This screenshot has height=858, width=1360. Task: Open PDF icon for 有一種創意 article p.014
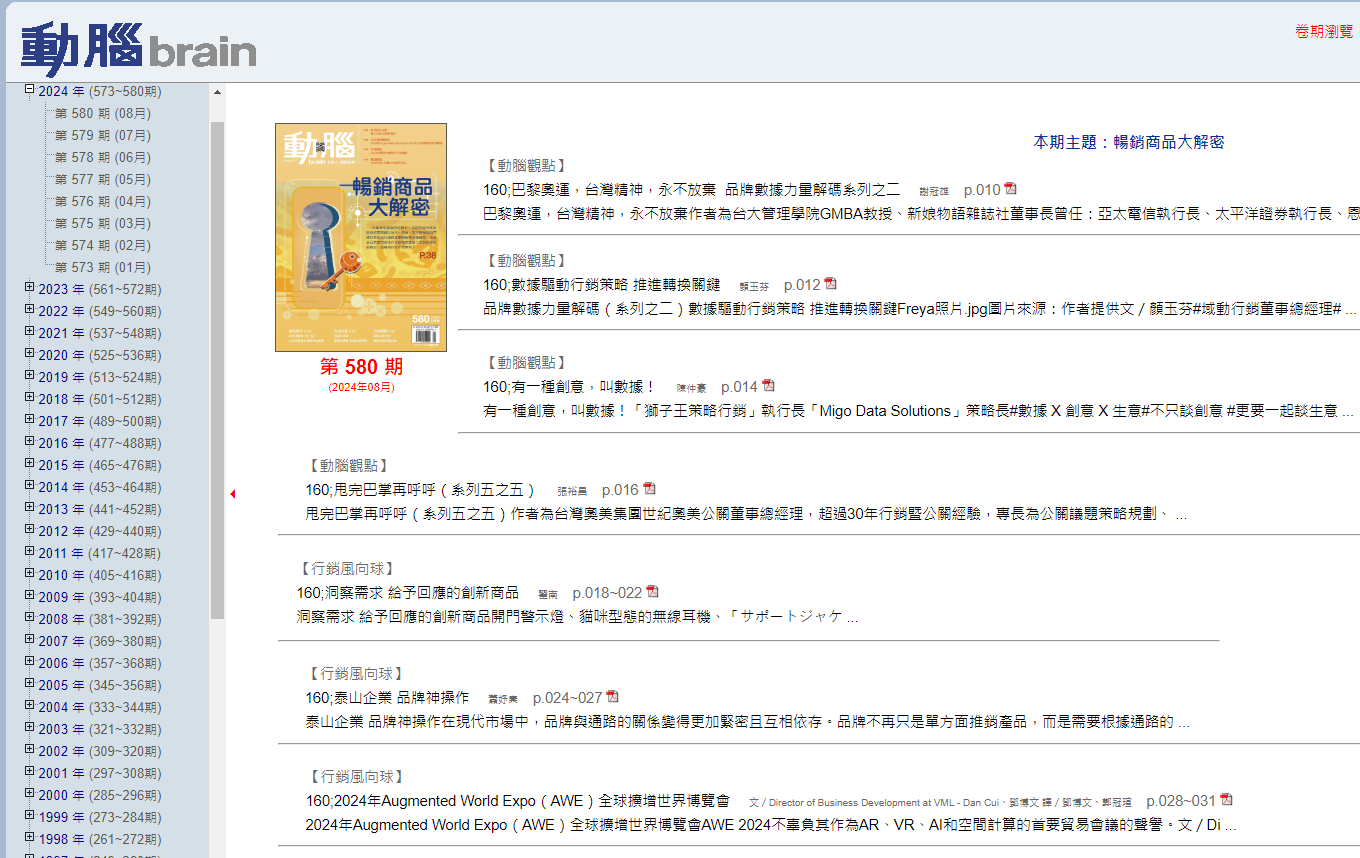pyautogui.click(x=768, y=386)
